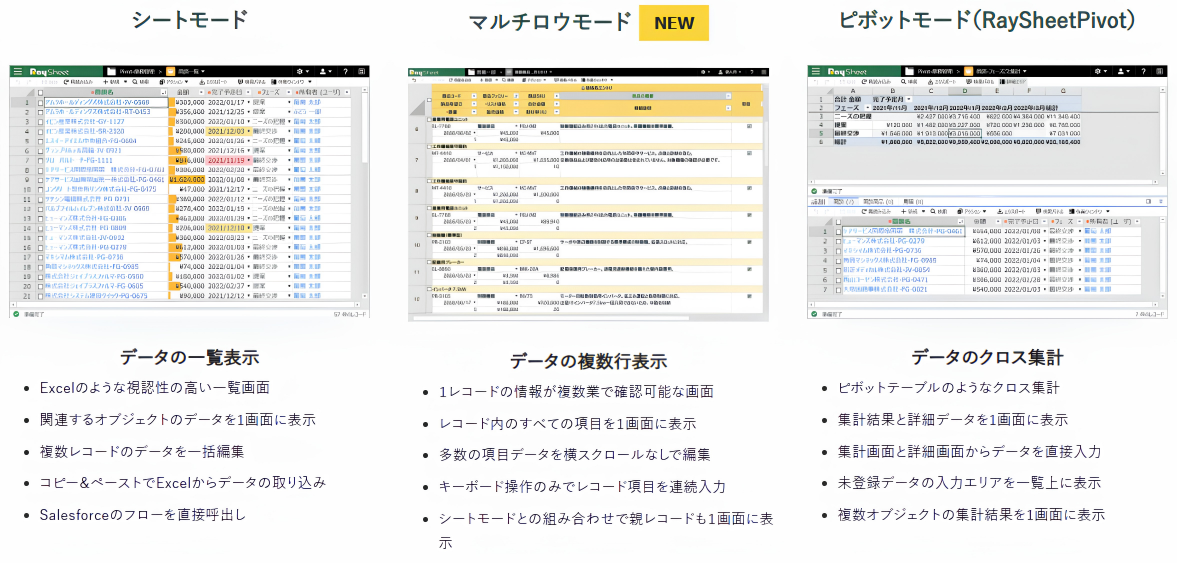This screenshot has height=563, width=1177.
Task: Open フェーズ column filter arrow in Sheet mode
Action: coord(289,92)
